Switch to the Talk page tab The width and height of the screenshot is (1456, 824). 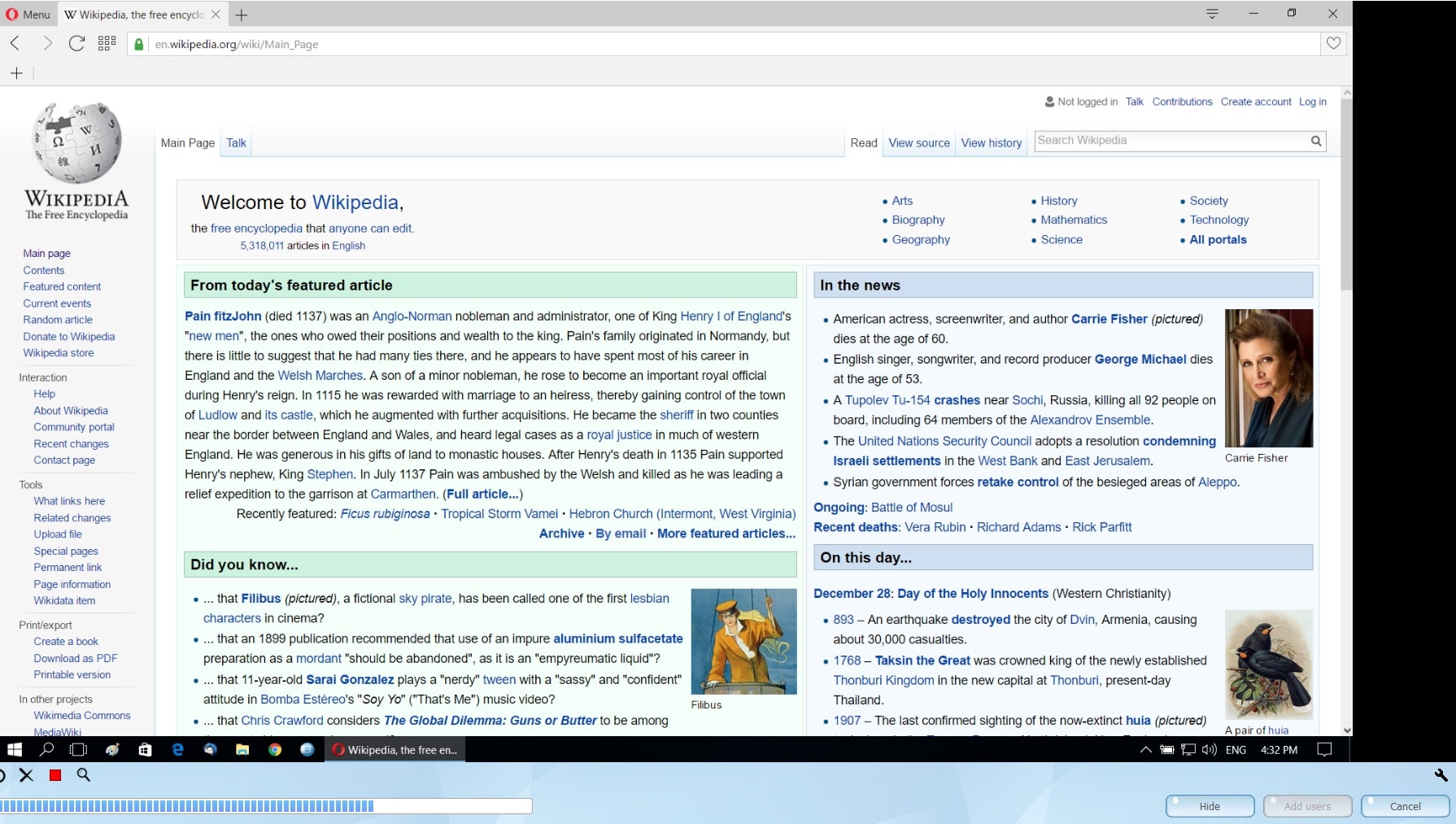[x=236, y=143]
